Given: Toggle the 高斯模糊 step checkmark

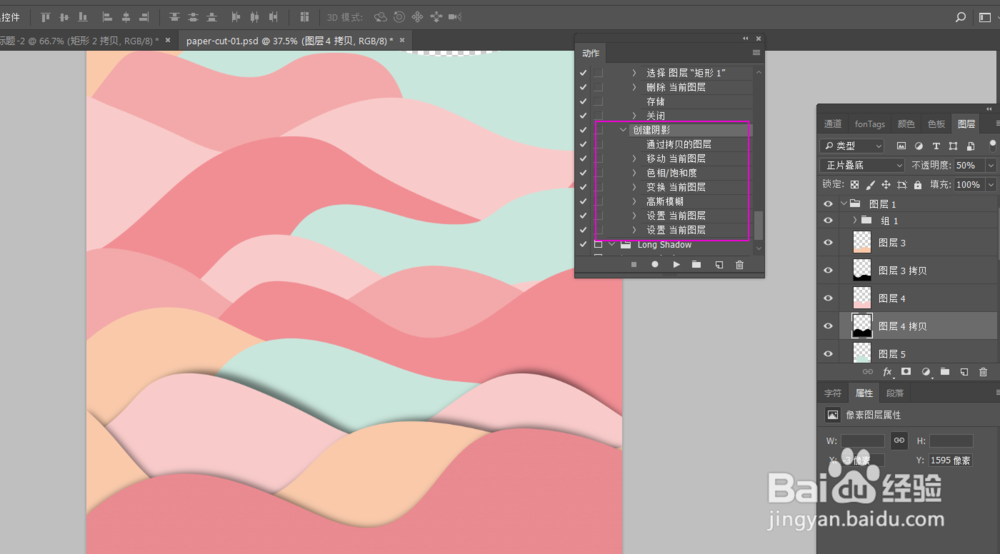Looking at the screenshot, I should [x=583, y=201].
